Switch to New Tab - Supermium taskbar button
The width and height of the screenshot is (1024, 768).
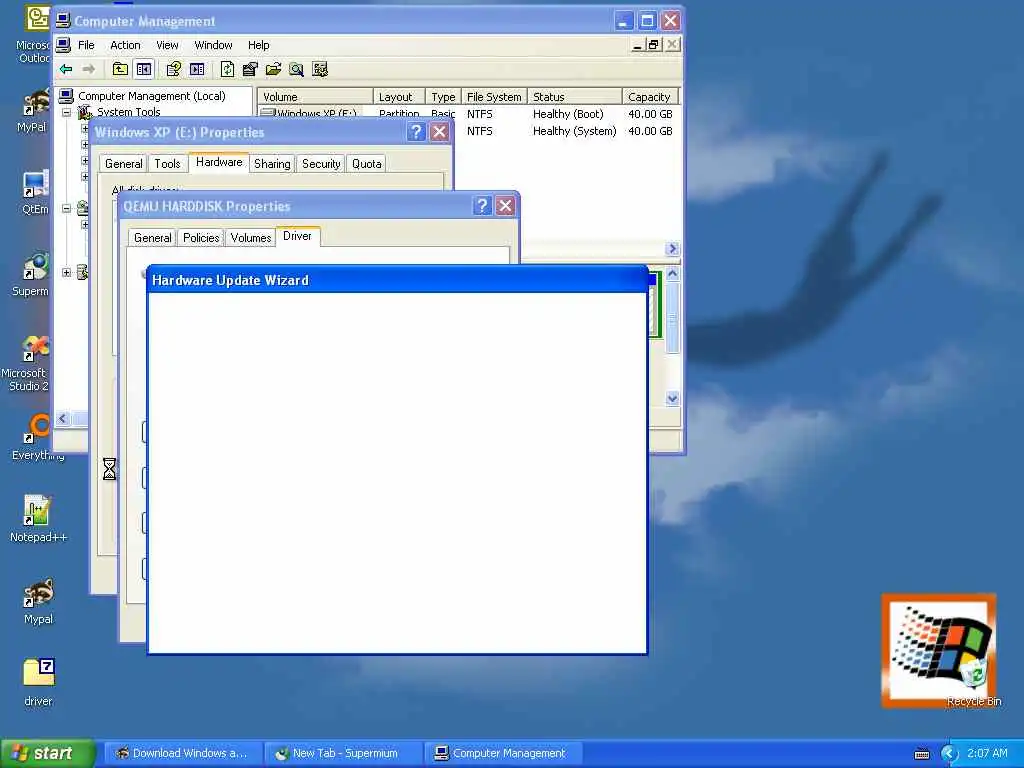click(344, 754)
